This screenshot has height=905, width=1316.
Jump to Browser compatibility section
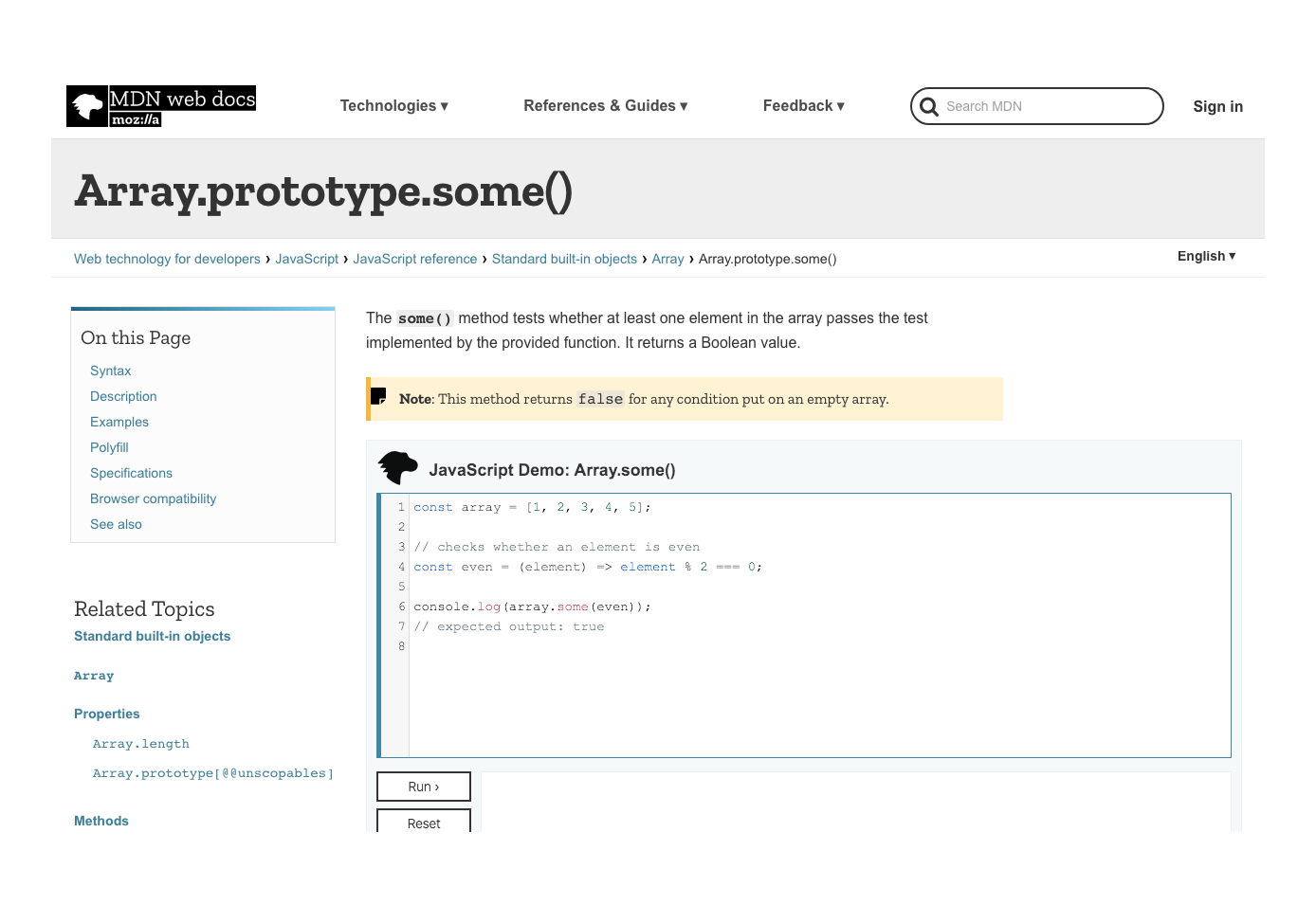(153, 498)
